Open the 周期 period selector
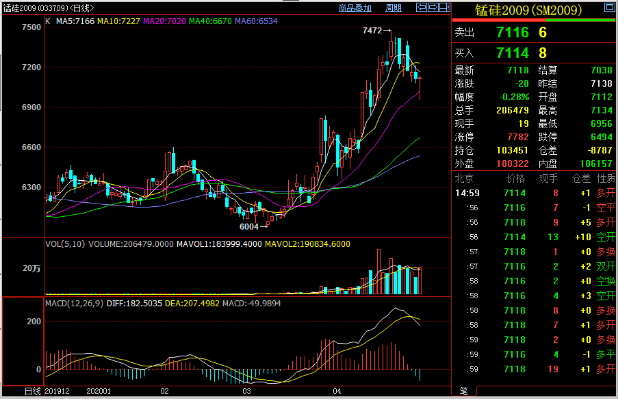This screenshot has height=400, width=618. (394, 7)
